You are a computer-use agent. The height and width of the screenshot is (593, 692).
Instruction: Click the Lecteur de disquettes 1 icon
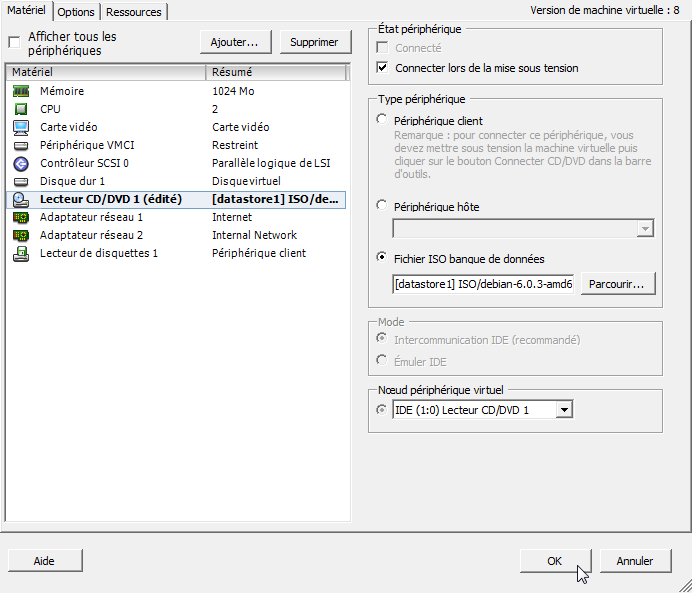click(21, 253)
